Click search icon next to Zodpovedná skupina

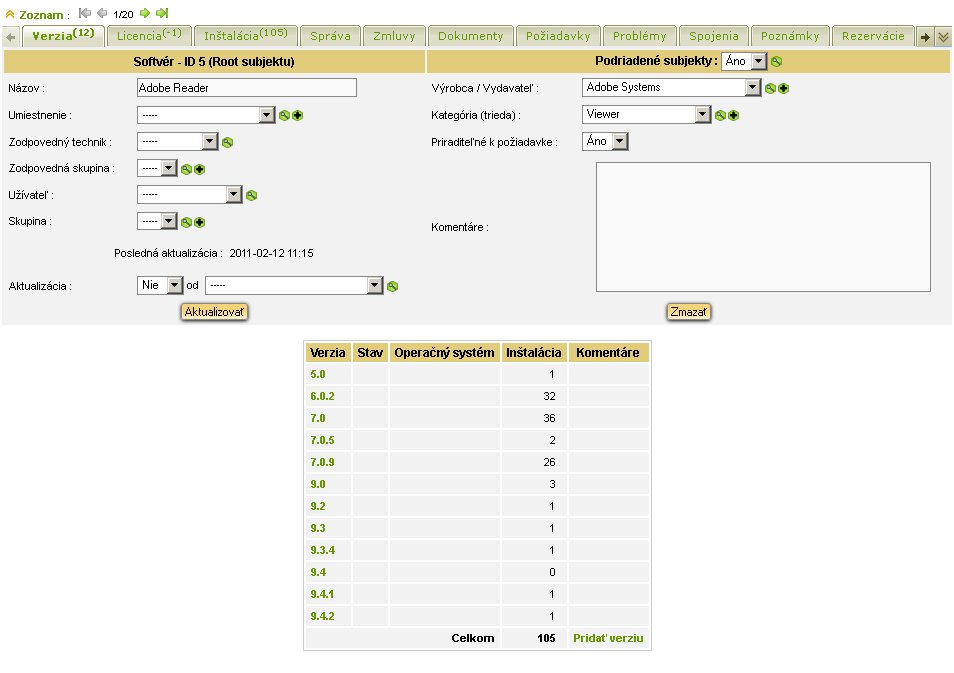[186, 169]
